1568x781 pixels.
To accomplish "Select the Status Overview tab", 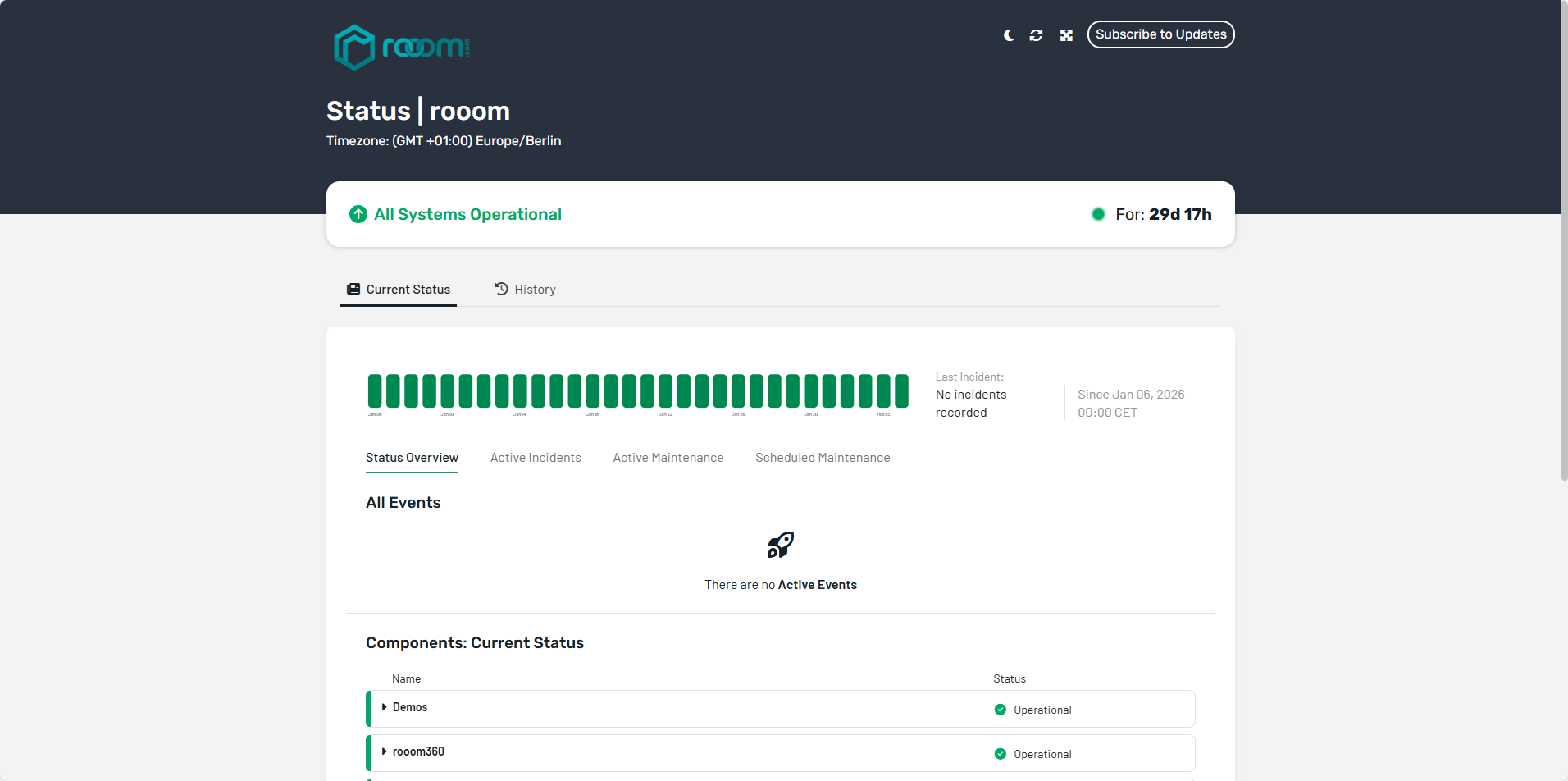I will [x=412, y=458].
